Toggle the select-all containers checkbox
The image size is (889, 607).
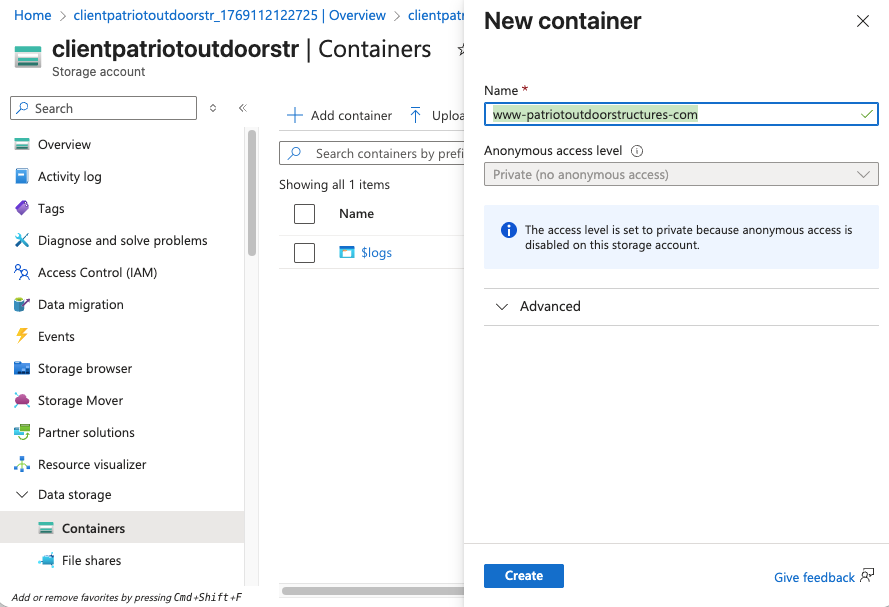pyautogui.click(x=305, y=213)
